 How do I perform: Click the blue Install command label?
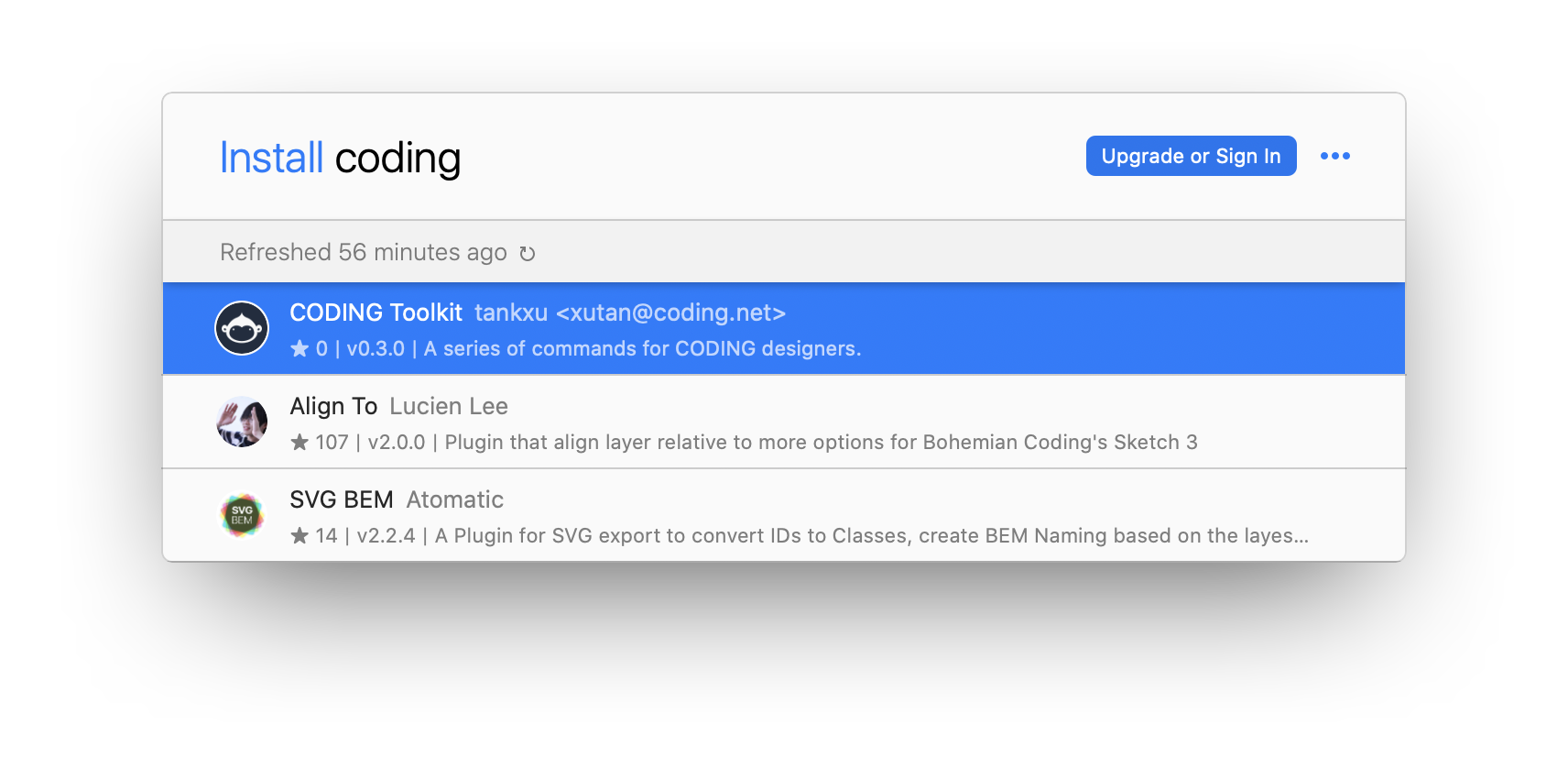pyautogui.click(x=271, y=158)
